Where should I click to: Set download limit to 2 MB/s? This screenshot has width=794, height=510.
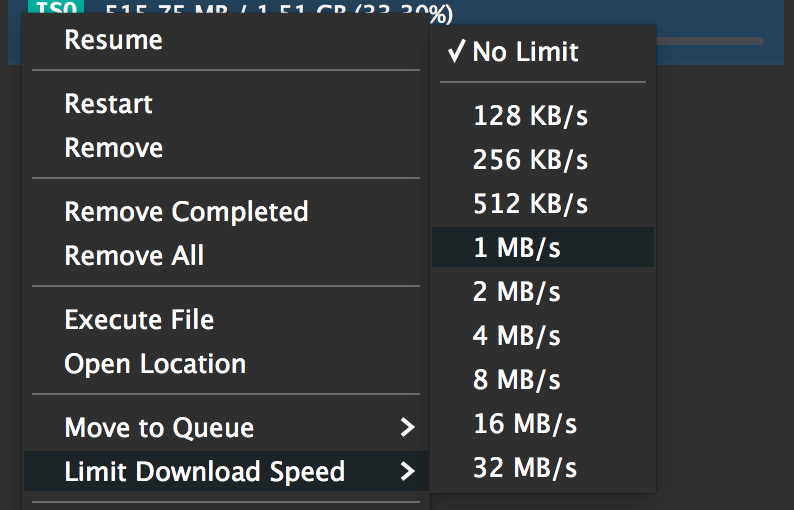[x=517, y=292]
